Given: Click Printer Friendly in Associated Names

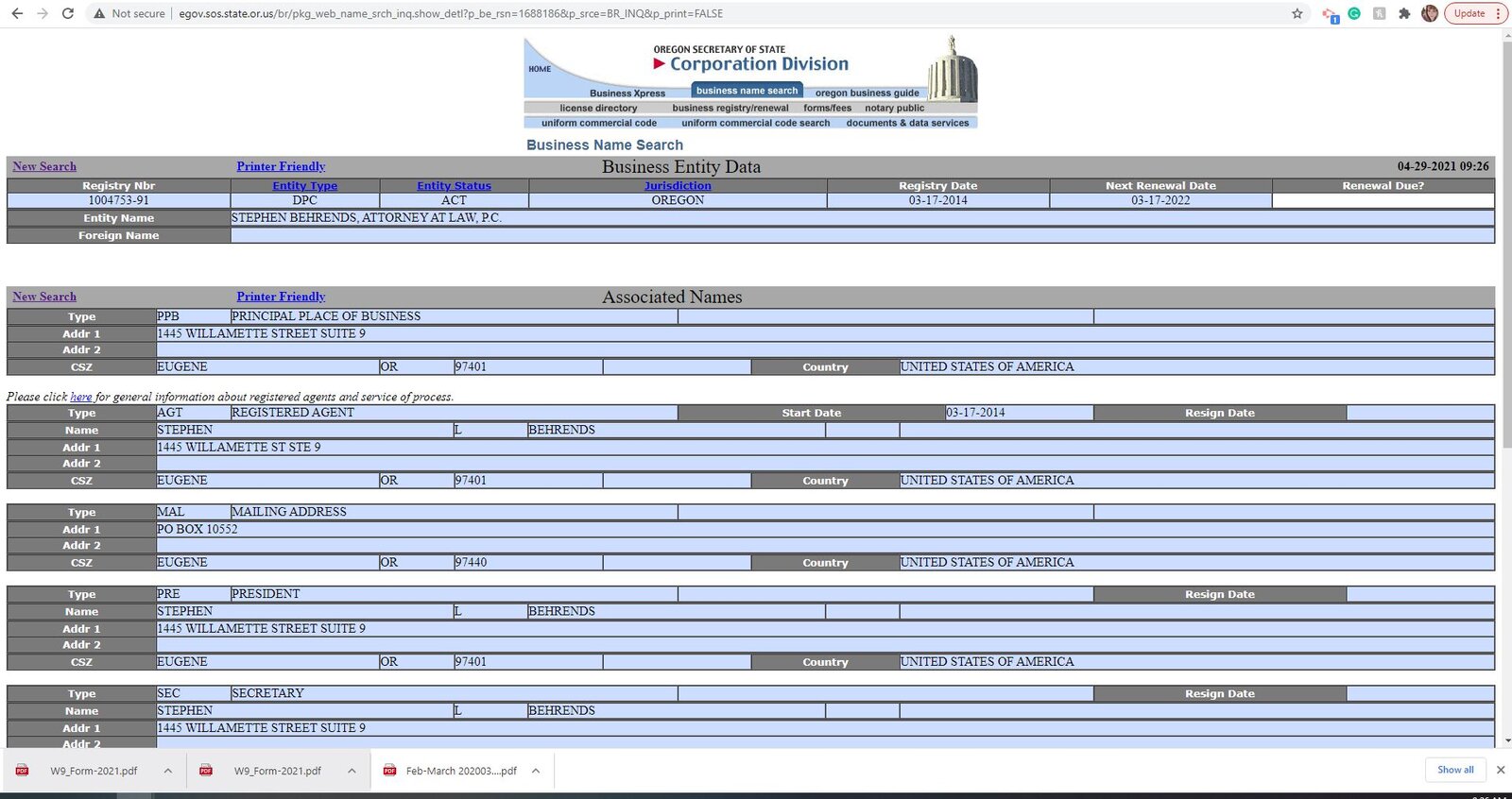Looking at the screenshot, I should (281, 297).
